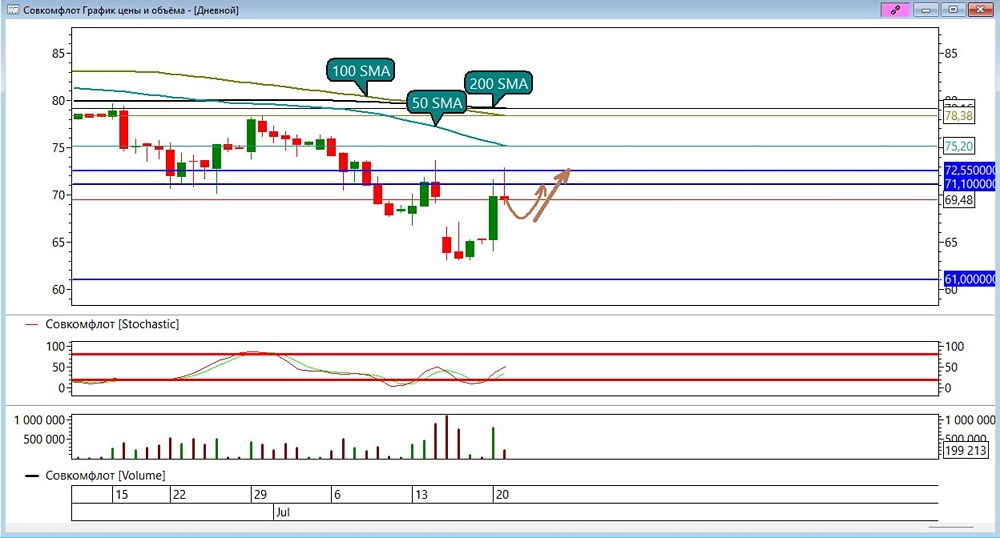
Task: Click the 61,00 blue support level tag
Action: coord(969,279)
